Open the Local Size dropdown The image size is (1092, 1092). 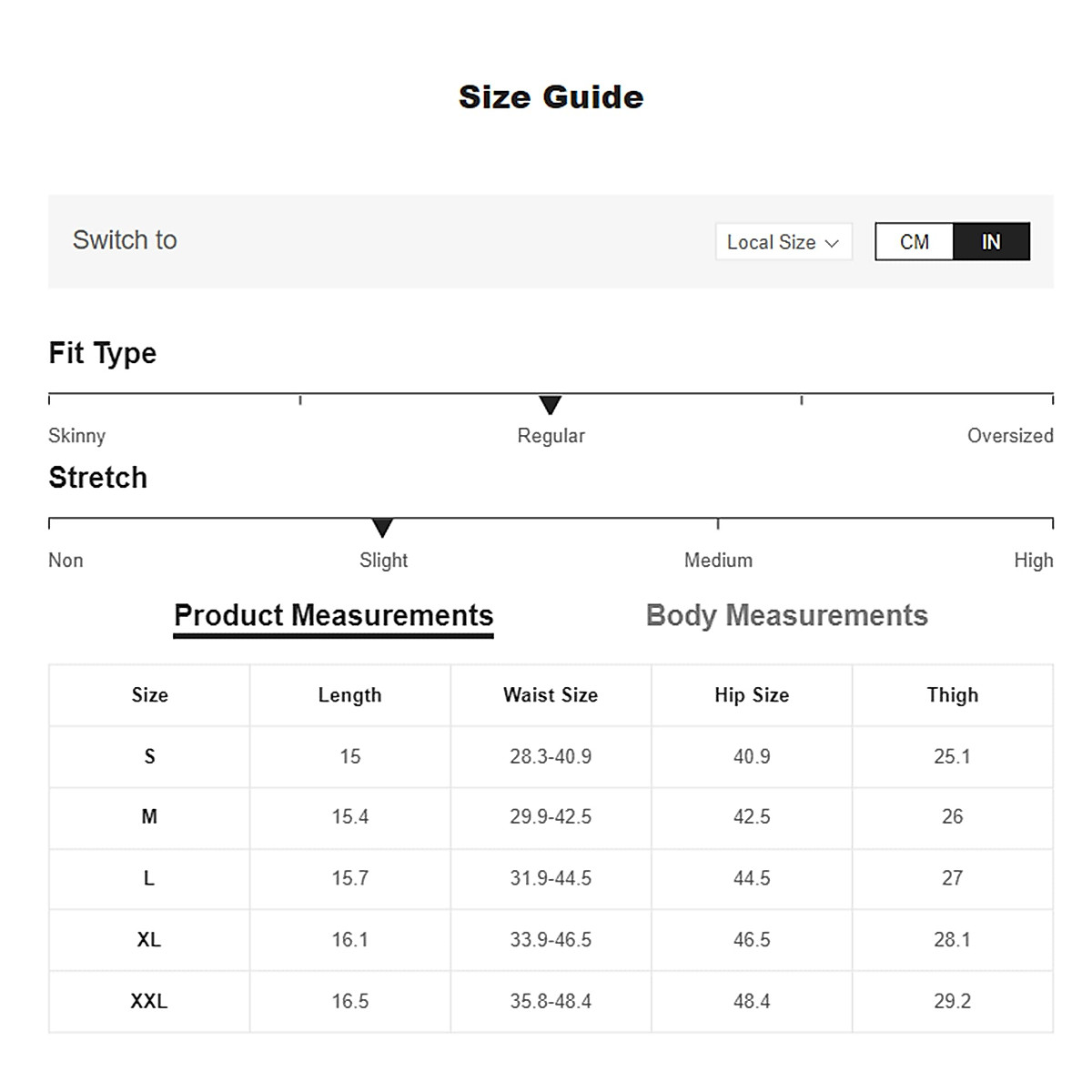coord(783,242)
